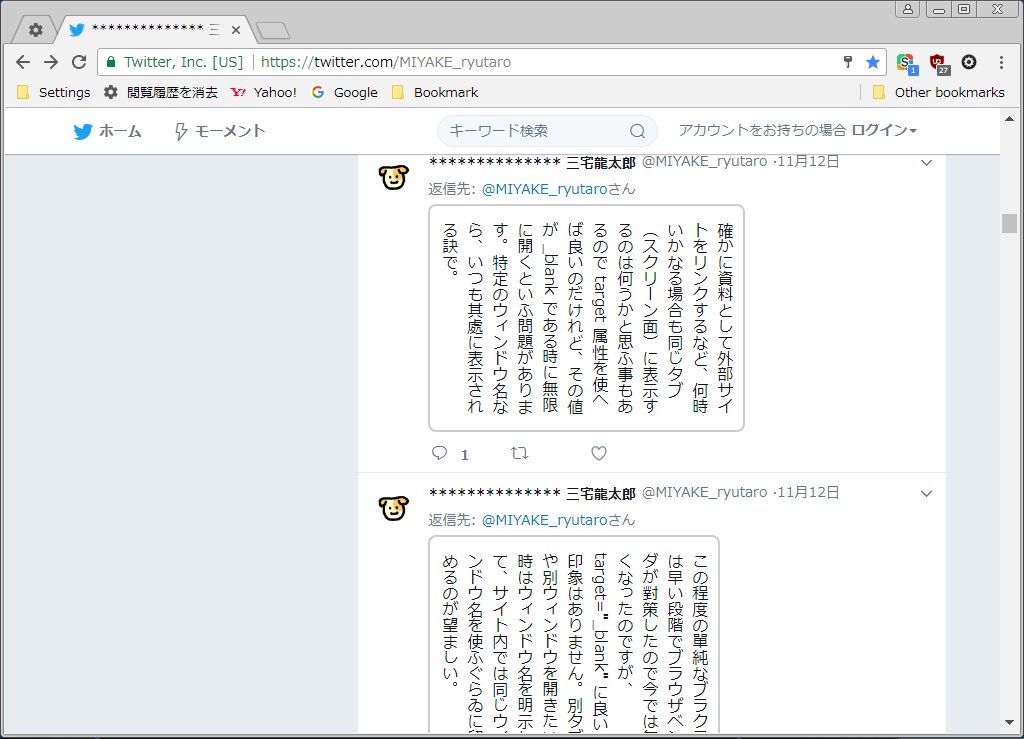Screen dimensions: 1024x739
Task: Click the page vertical scrollbar thumb
Action: pos(1009,223)
